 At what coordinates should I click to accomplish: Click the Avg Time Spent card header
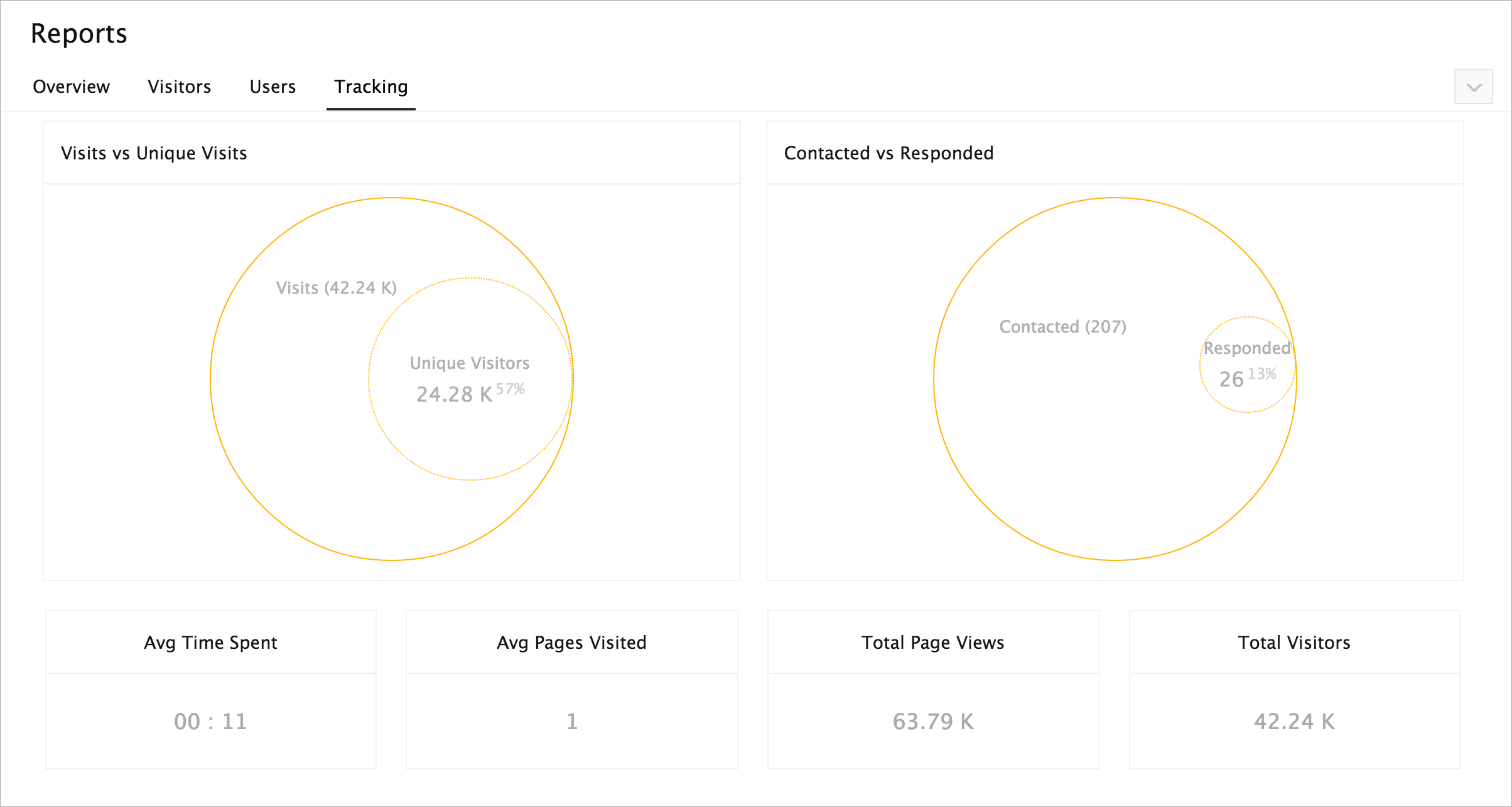[210, 643]
